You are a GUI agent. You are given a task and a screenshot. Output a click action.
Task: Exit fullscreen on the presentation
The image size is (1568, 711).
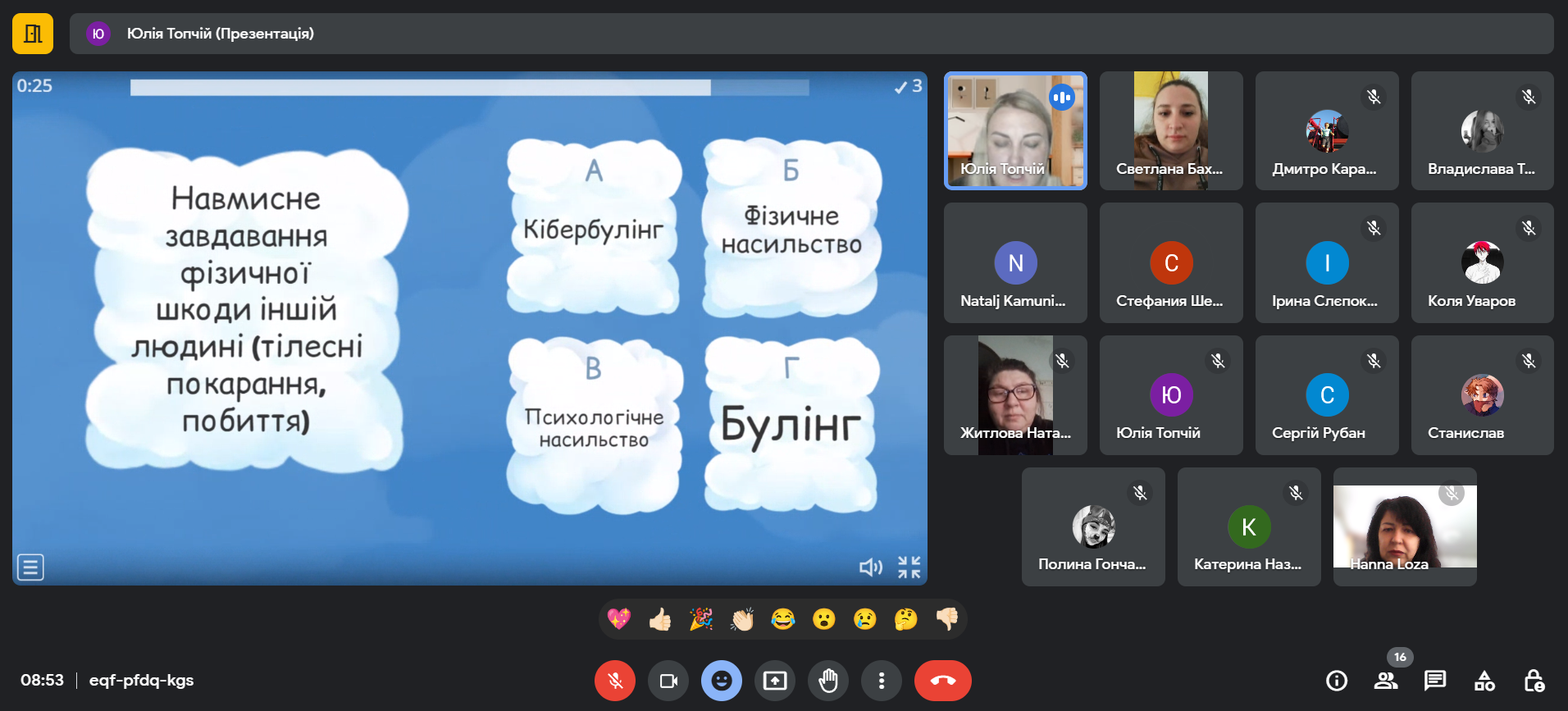click(x=909, y=567)
